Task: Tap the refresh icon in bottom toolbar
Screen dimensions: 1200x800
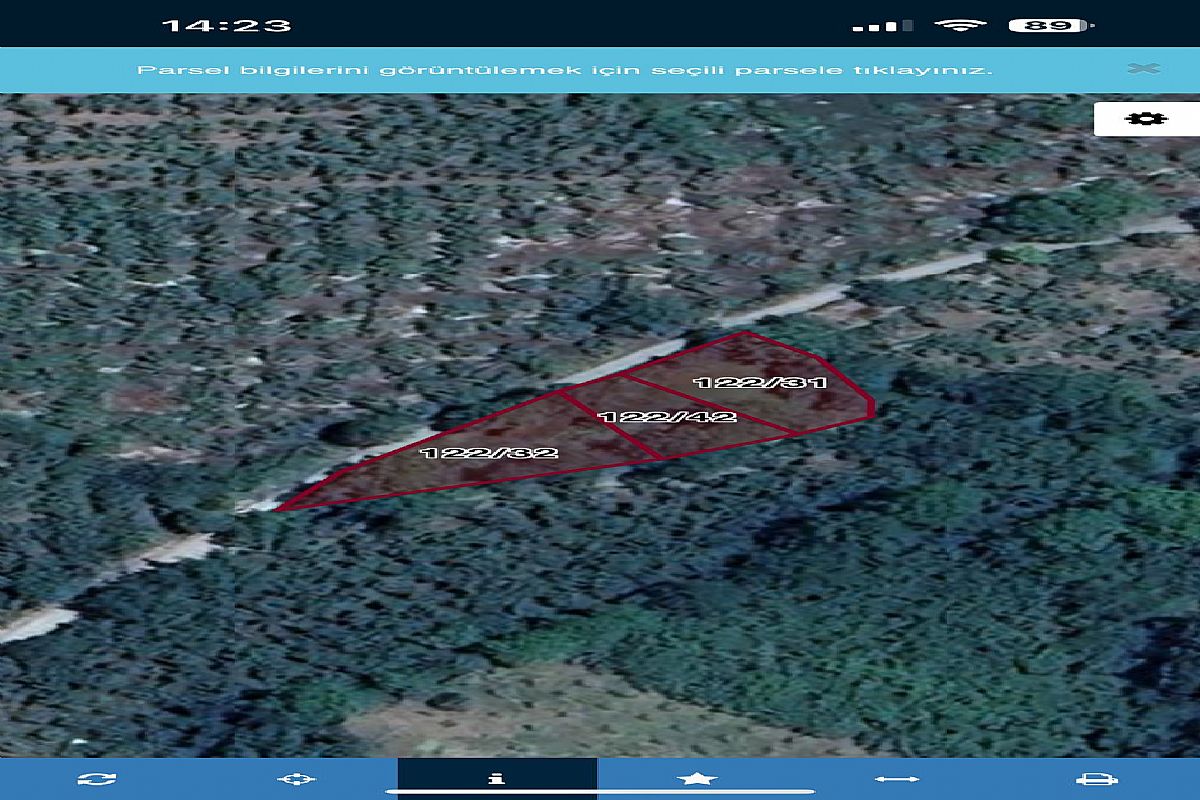Action: (97, 779)
